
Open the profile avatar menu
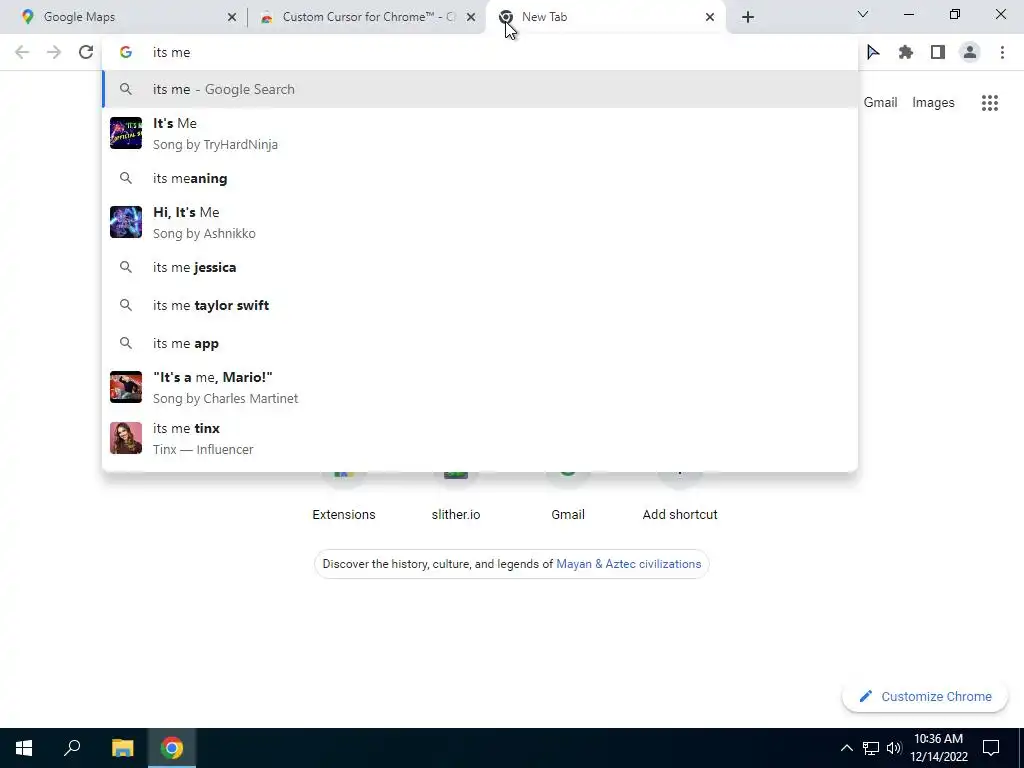970,52
